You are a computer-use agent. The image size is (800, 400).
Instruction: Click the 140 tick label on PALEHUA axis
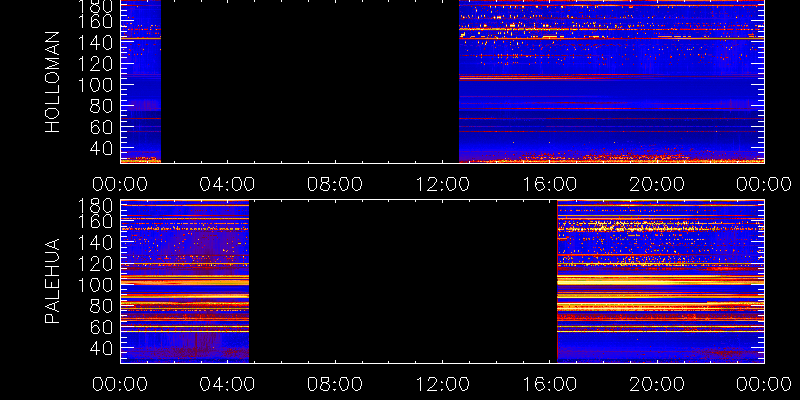[x=97, y=242]
